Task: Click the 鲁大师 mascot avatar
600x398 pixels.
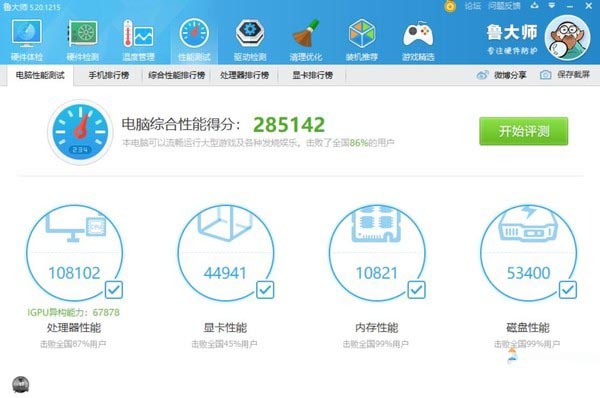Action: [x=567, y=38]
